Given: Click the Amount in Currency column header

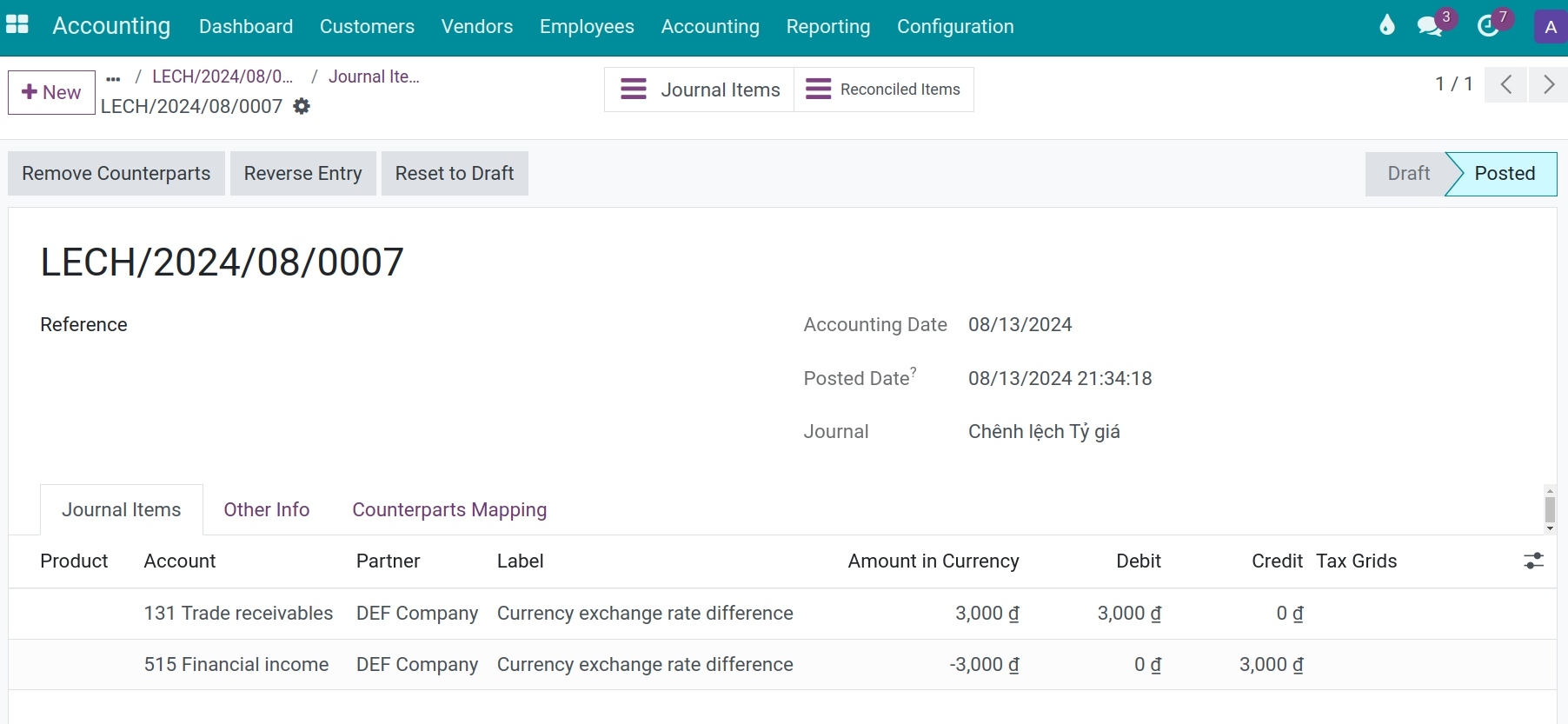Looking at the screenshot, I should pyautogui.click(x=933, y=561).
